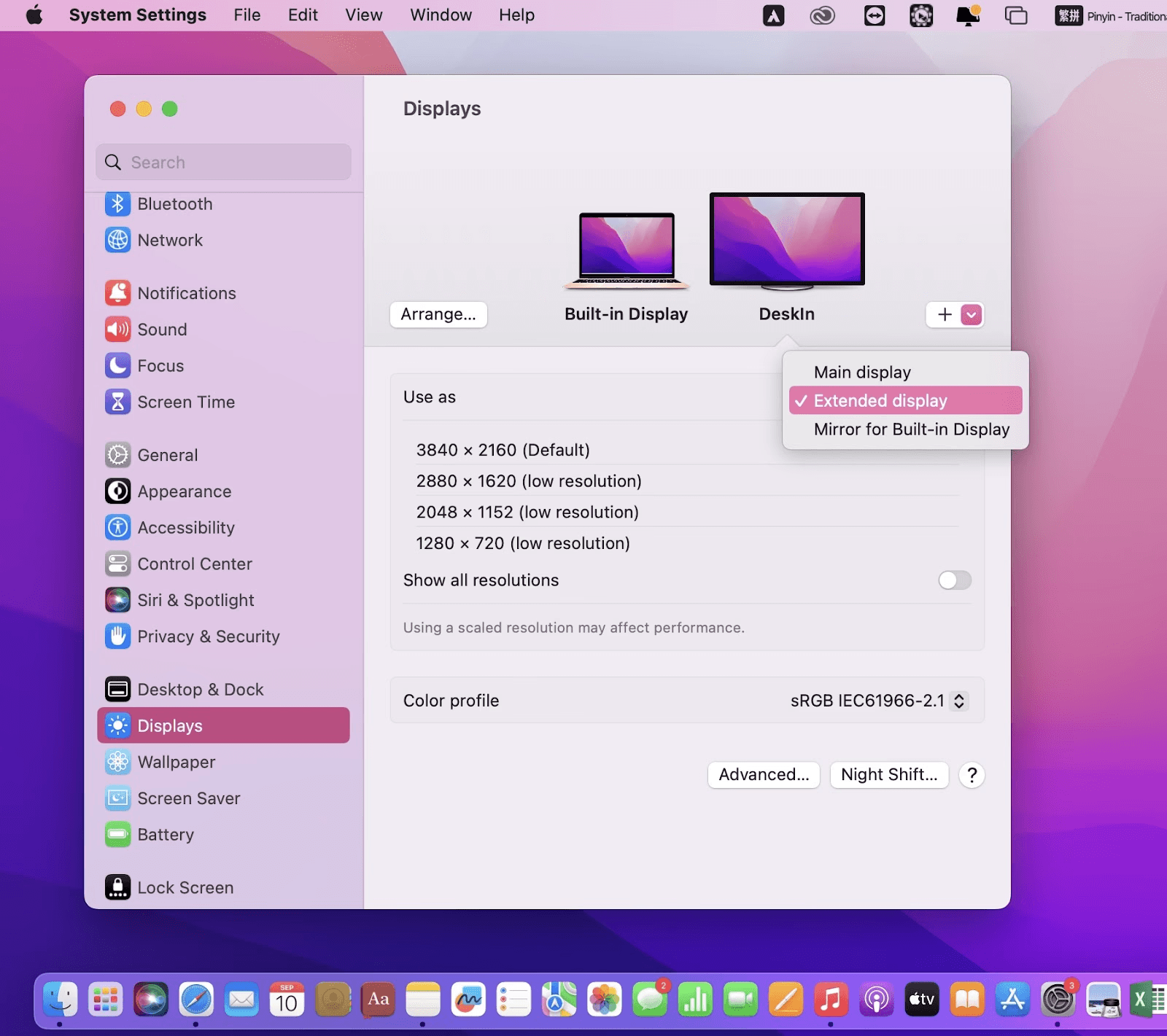Click the Arrange... button

tap(438, 314)
